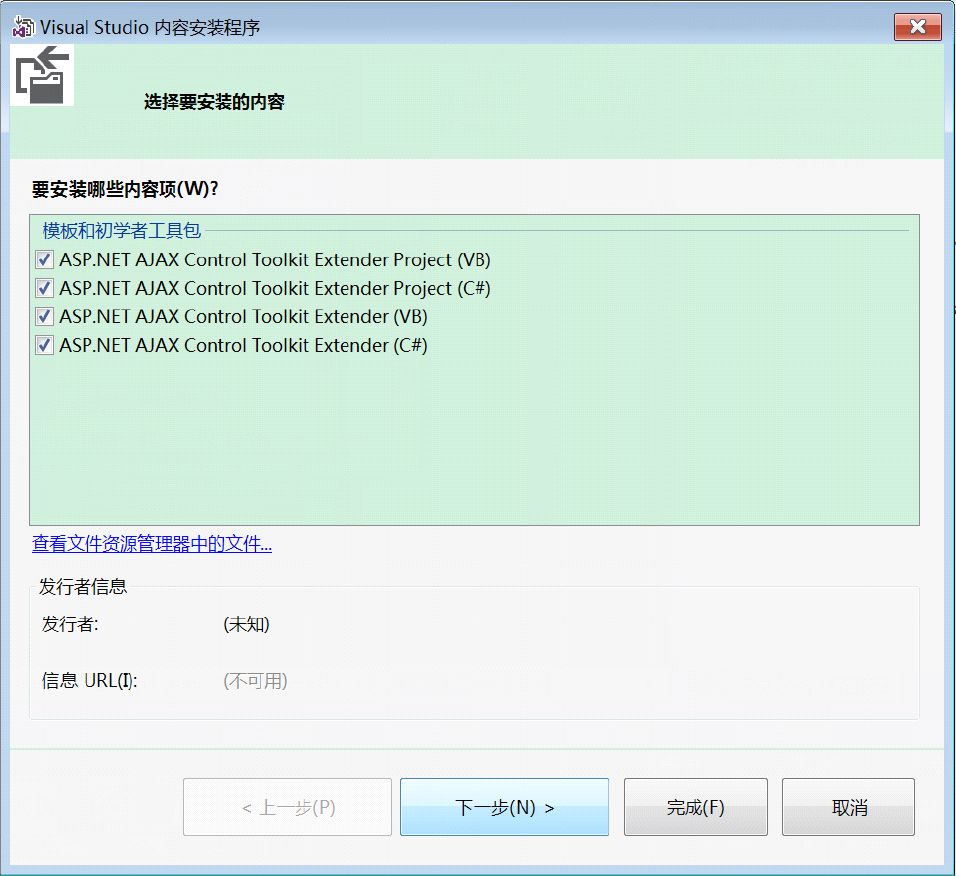Screen dimensions: 956x876
Task: Click the 发行者: label
Action: click(70, 624)
